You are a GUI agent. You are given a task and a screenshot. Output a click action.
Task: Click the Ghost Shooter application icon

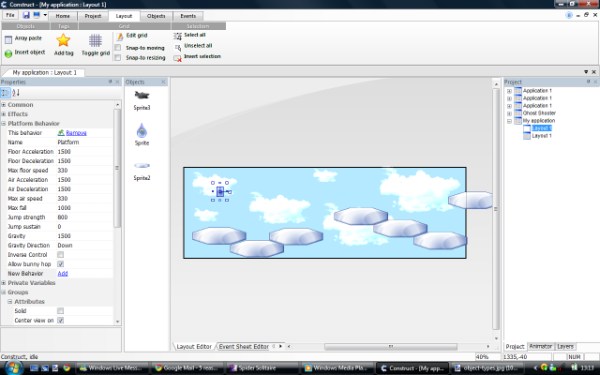point(518,113)
